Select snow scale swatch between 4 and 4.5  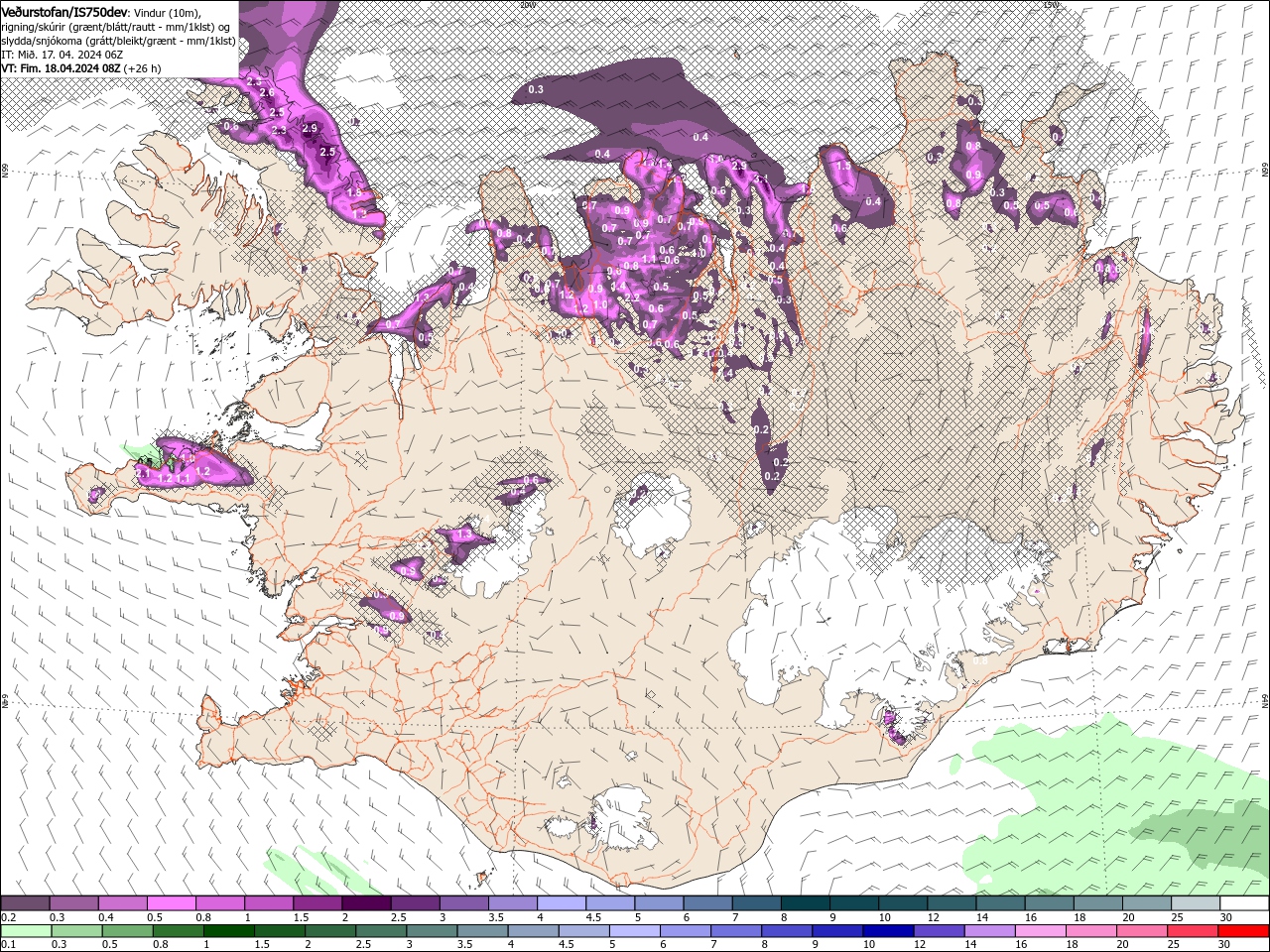tap(562, 903)
